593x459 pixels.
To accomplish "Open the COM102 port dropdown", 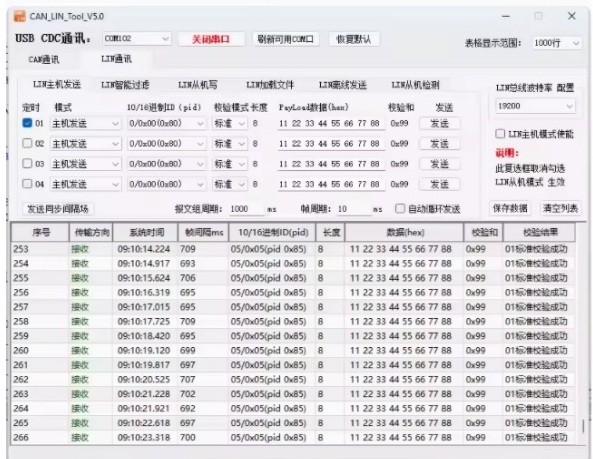I will click(x=137, y=39).
